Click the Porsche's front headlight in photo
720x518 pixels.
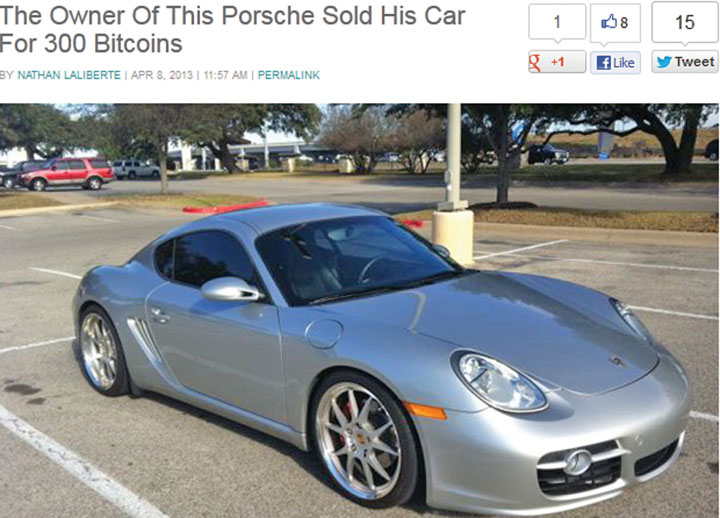pyautogui.click(x=501, y=382)
